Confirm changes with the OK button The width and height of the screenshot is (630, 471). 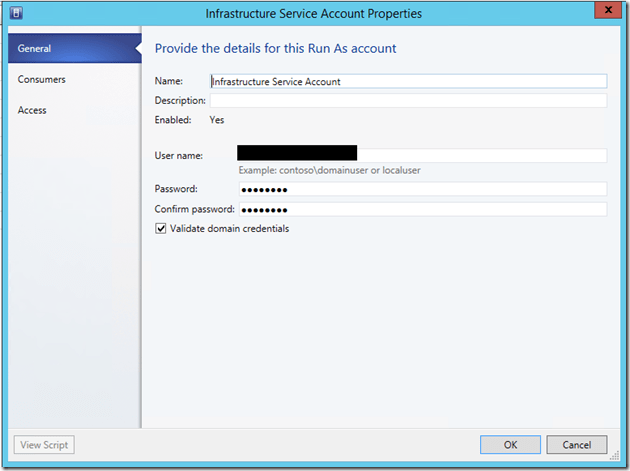click(510, 444)
